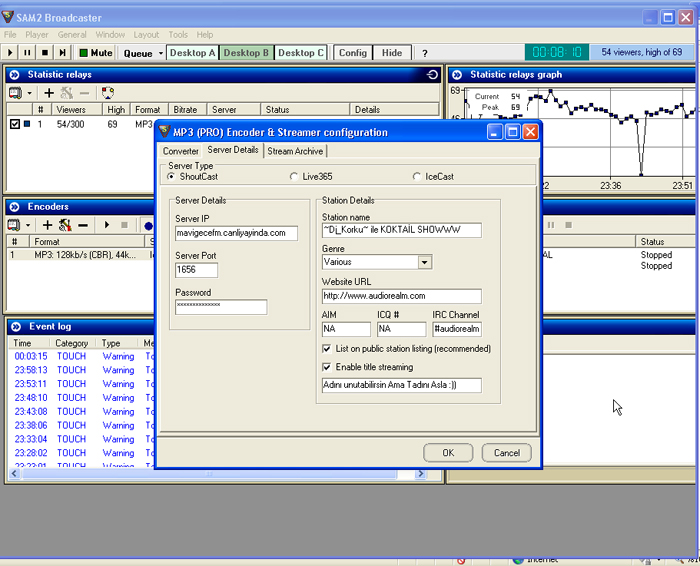Viewport: 700px width, 566px height.
Task: Click the Server IP field
Action: tap(236, 233)
